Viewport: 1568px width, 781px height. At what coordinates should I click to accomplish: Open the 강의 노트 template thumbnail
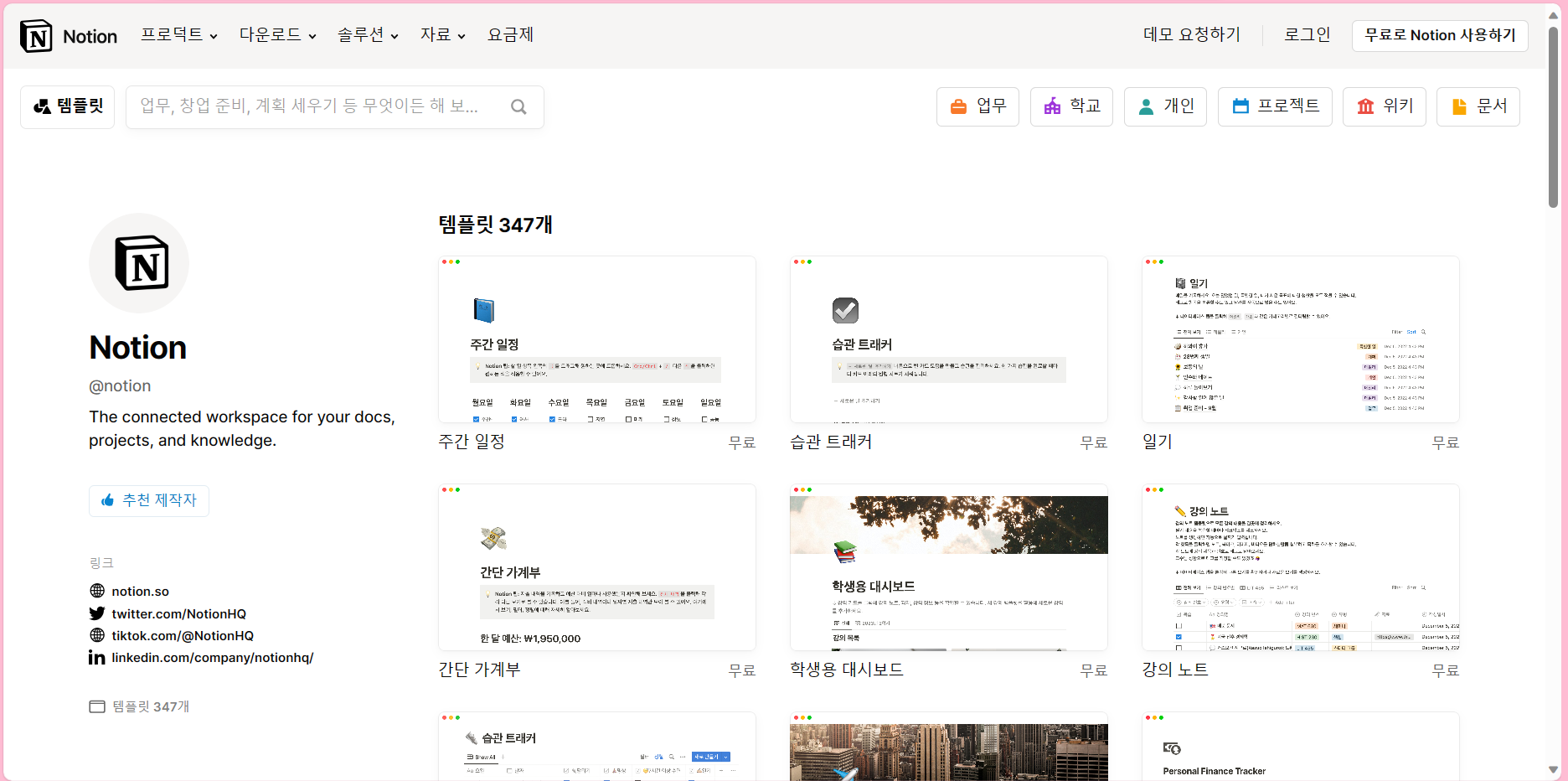[1301, 567]
